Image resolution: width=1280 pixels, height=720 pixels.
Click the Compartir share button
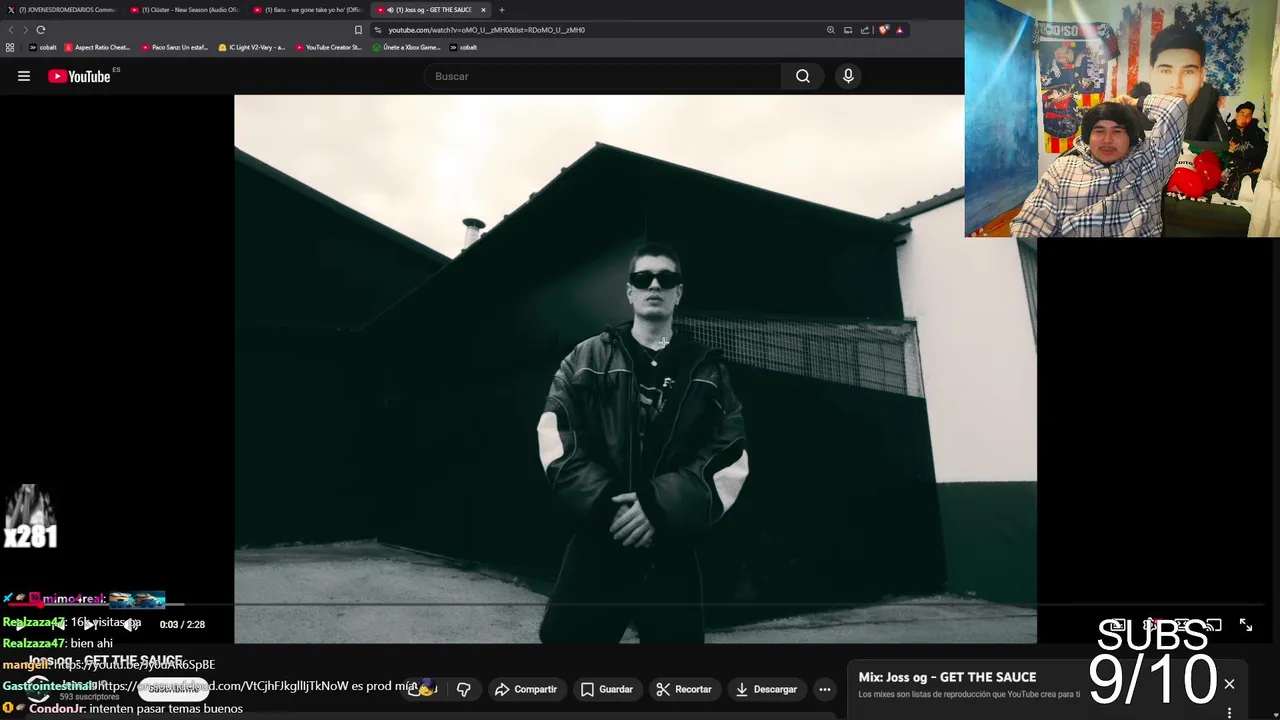526,689
